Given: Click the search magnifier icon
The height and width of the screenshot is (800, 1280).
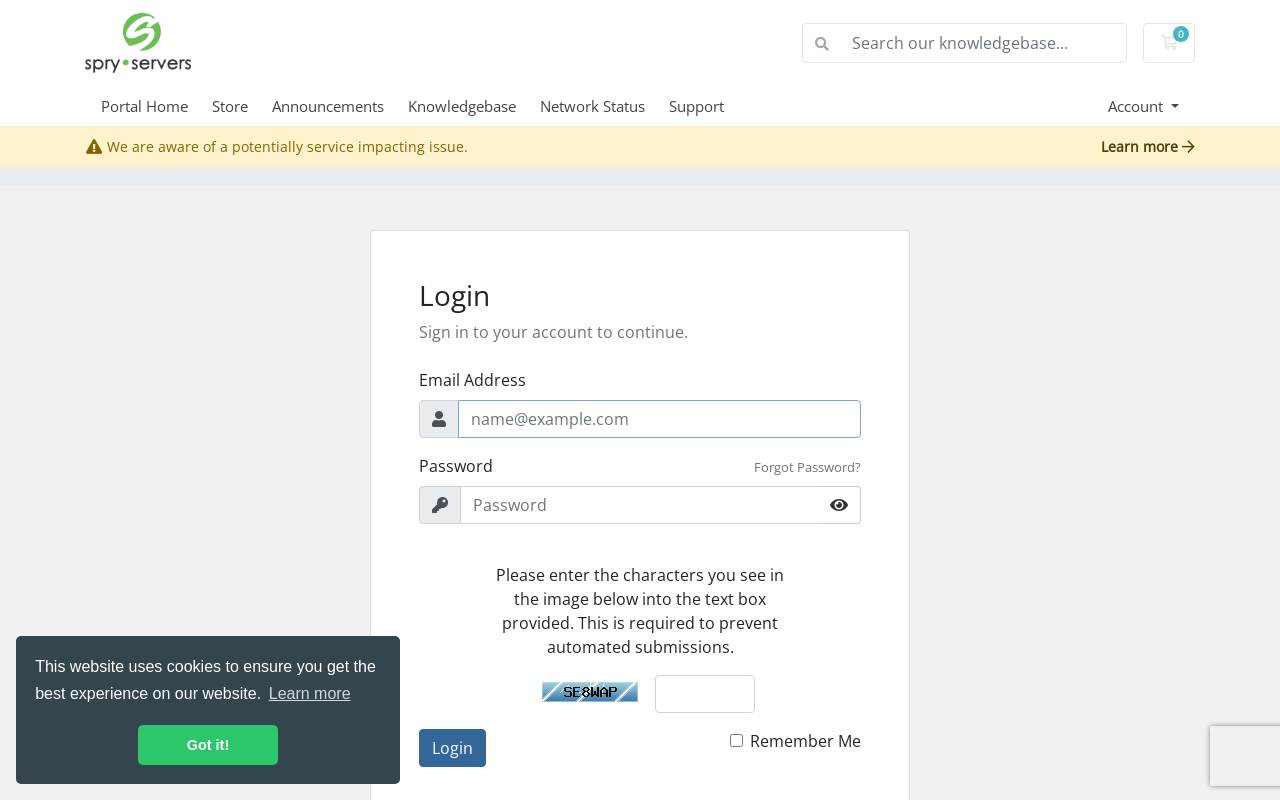Looking at the screenshot, I should click(822, 43).
